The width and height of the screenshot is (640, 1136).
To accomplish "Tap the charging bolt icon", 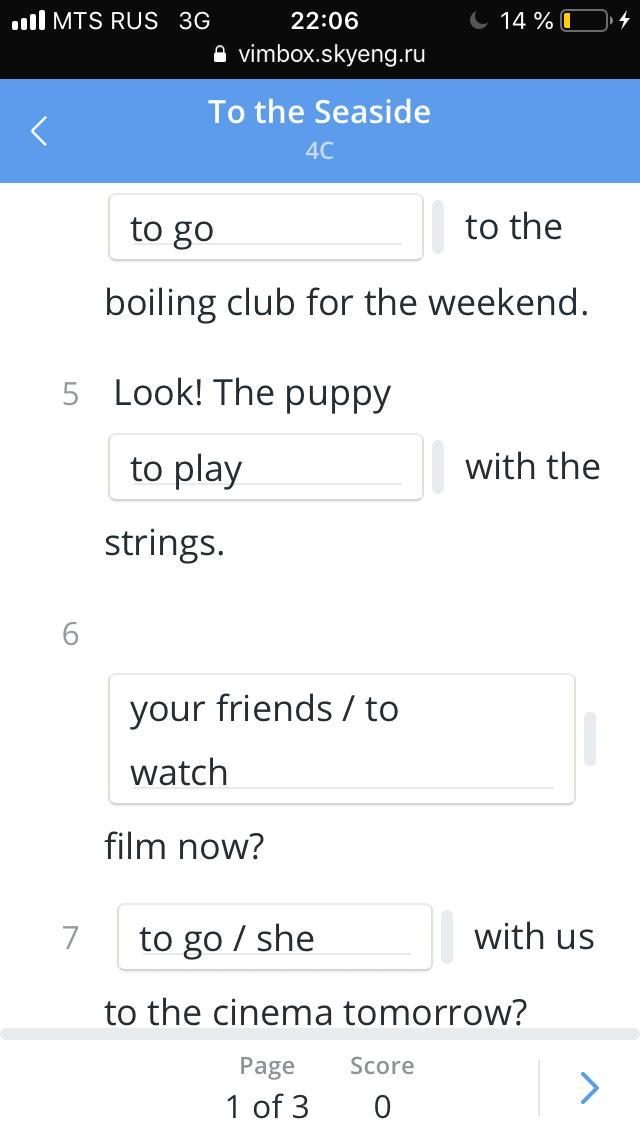I will (x=624, y=20).
